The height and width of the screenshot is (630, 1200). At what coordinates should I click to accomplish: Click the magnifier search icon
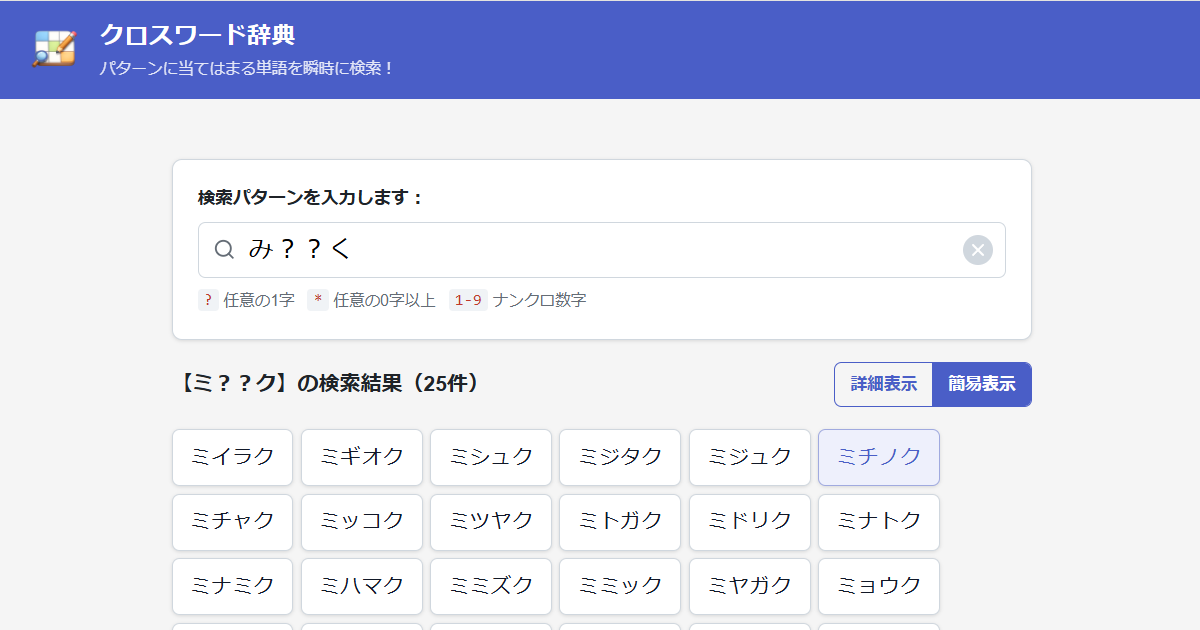click(x=224, y=250)
